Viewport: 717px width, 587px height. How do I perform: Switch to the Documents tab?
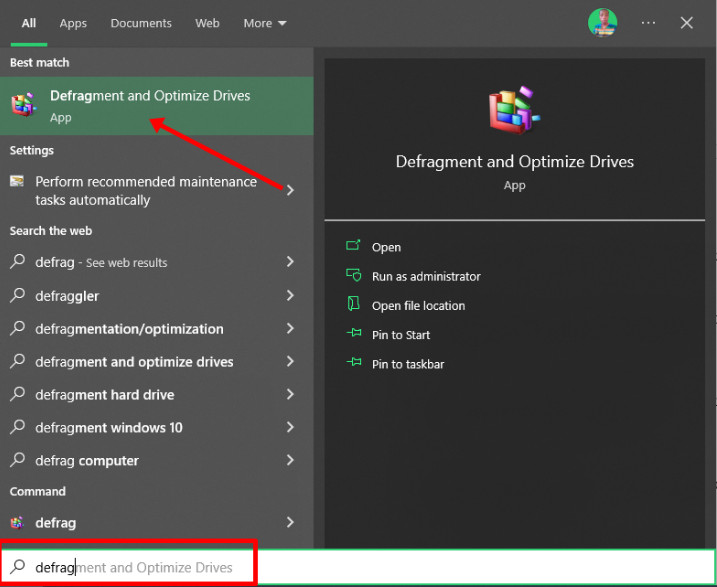[141, 23]
